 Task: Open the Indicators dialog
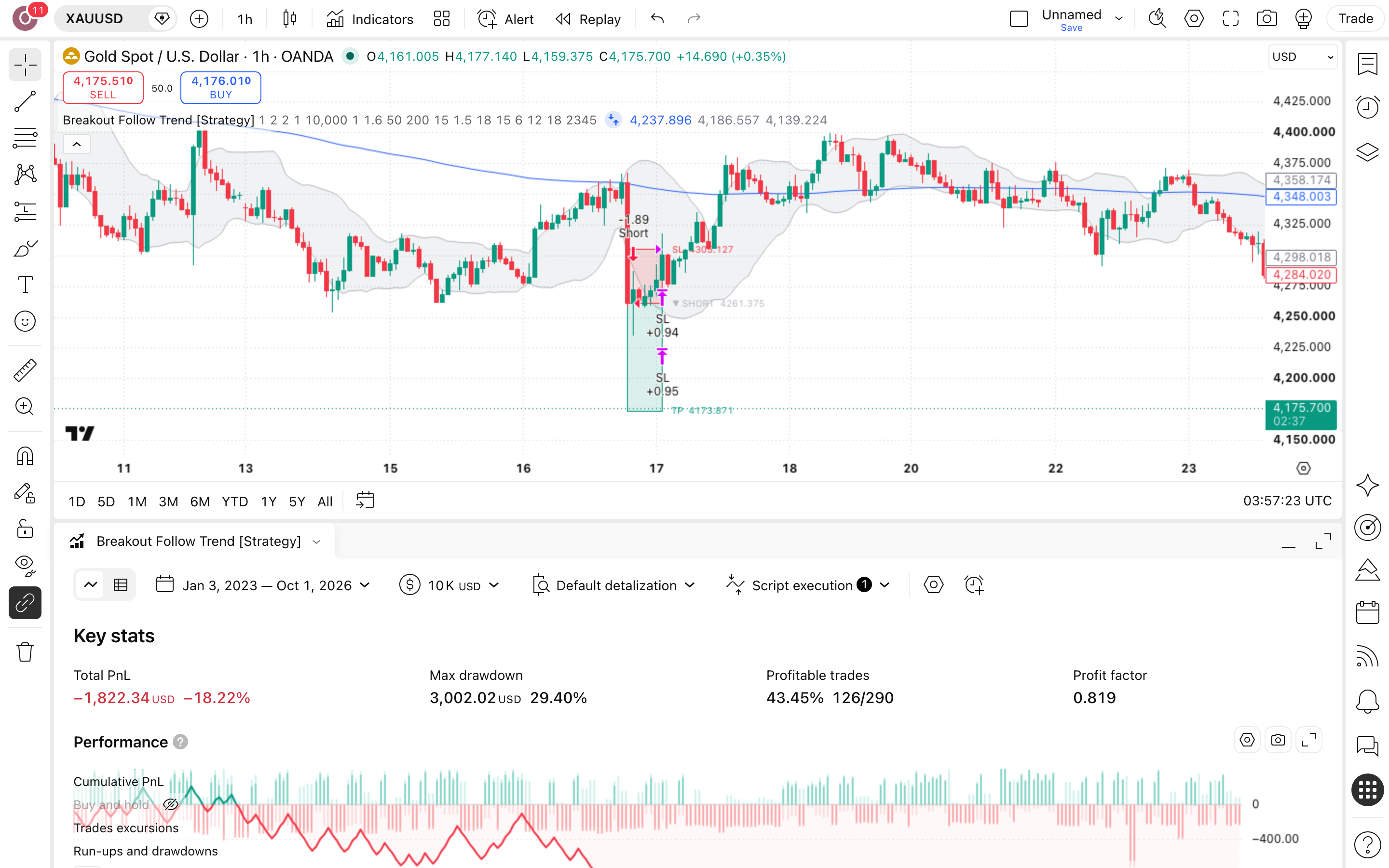pyautogui.click(x=369, y=19)
